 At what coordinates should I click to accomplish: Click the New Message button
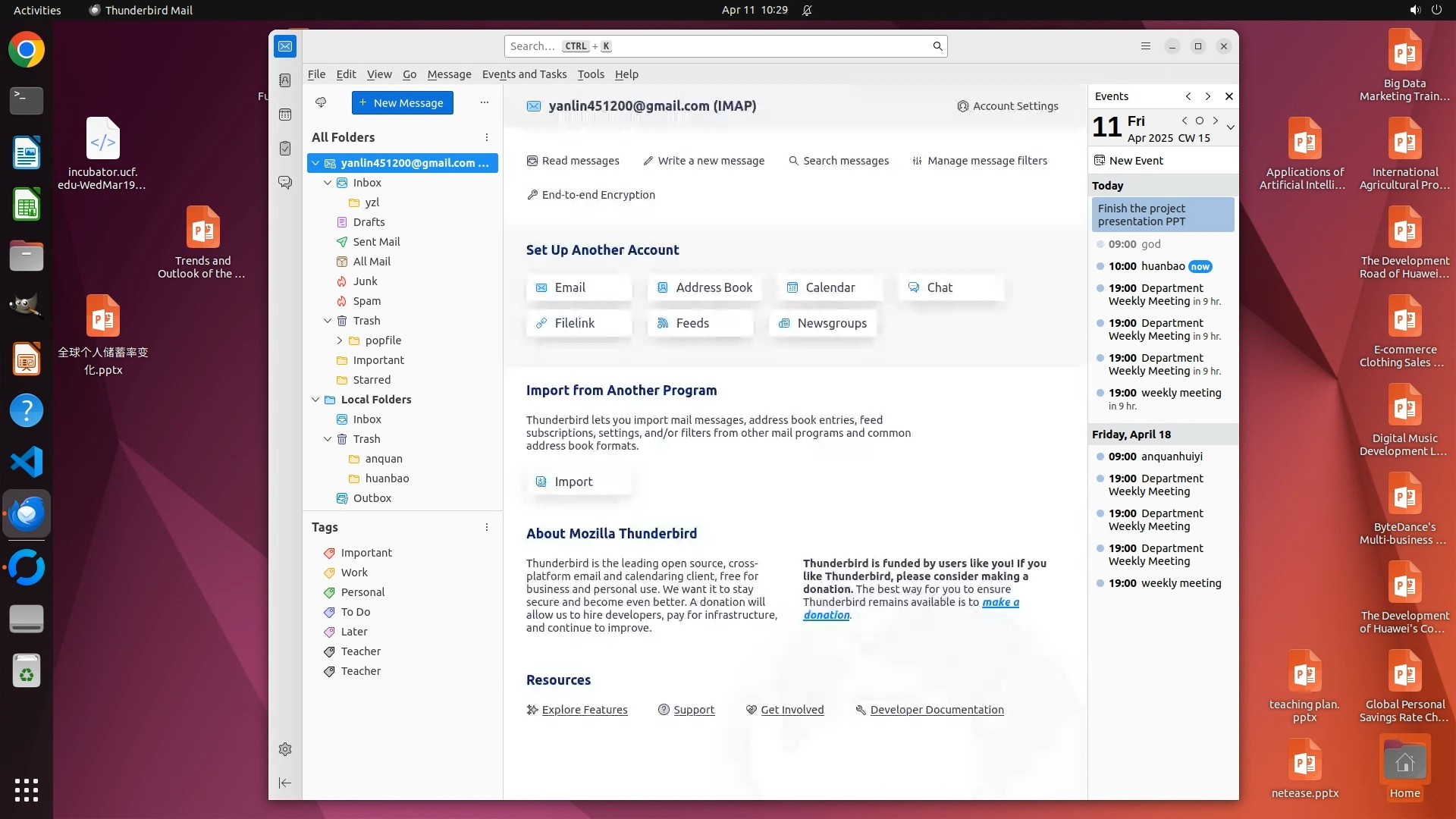[x=402, y=103]
